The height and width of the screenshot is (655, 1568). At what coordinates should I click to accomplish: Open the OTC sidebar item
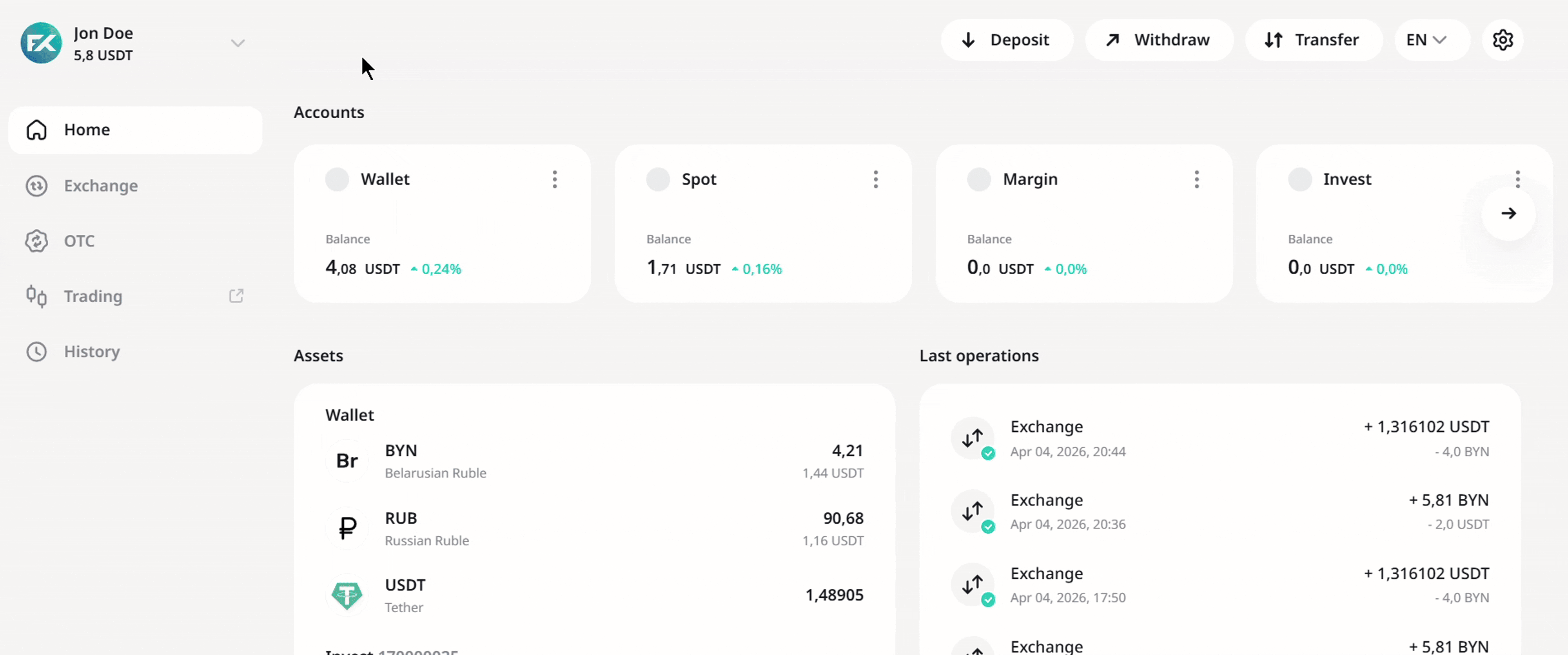pos(79,241)
